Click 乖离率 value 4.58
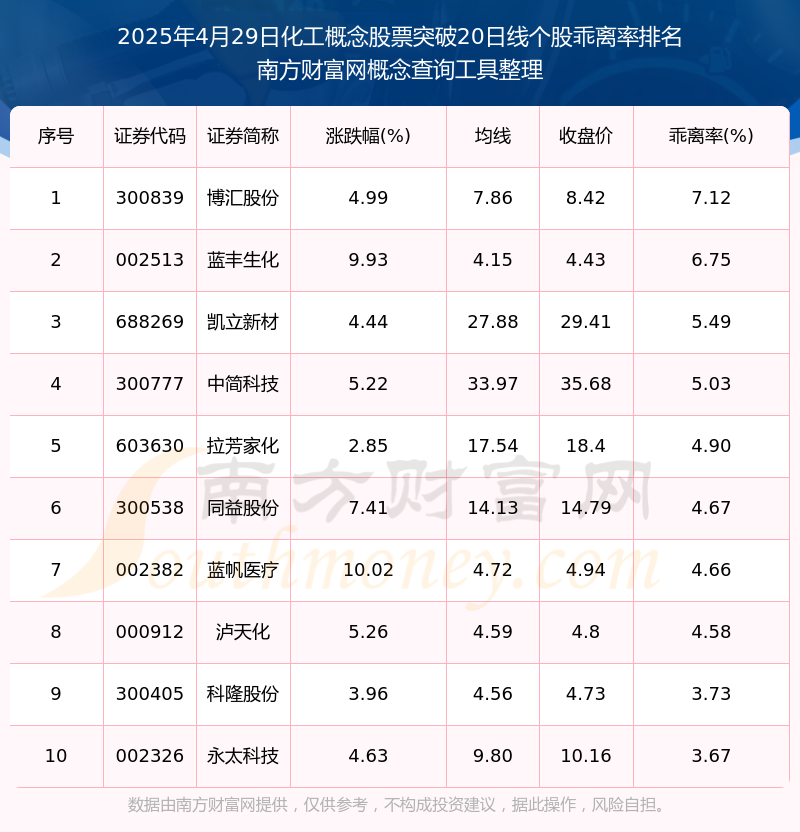The width and height of the screenshot is (800, 832). (x=711, y=632)
